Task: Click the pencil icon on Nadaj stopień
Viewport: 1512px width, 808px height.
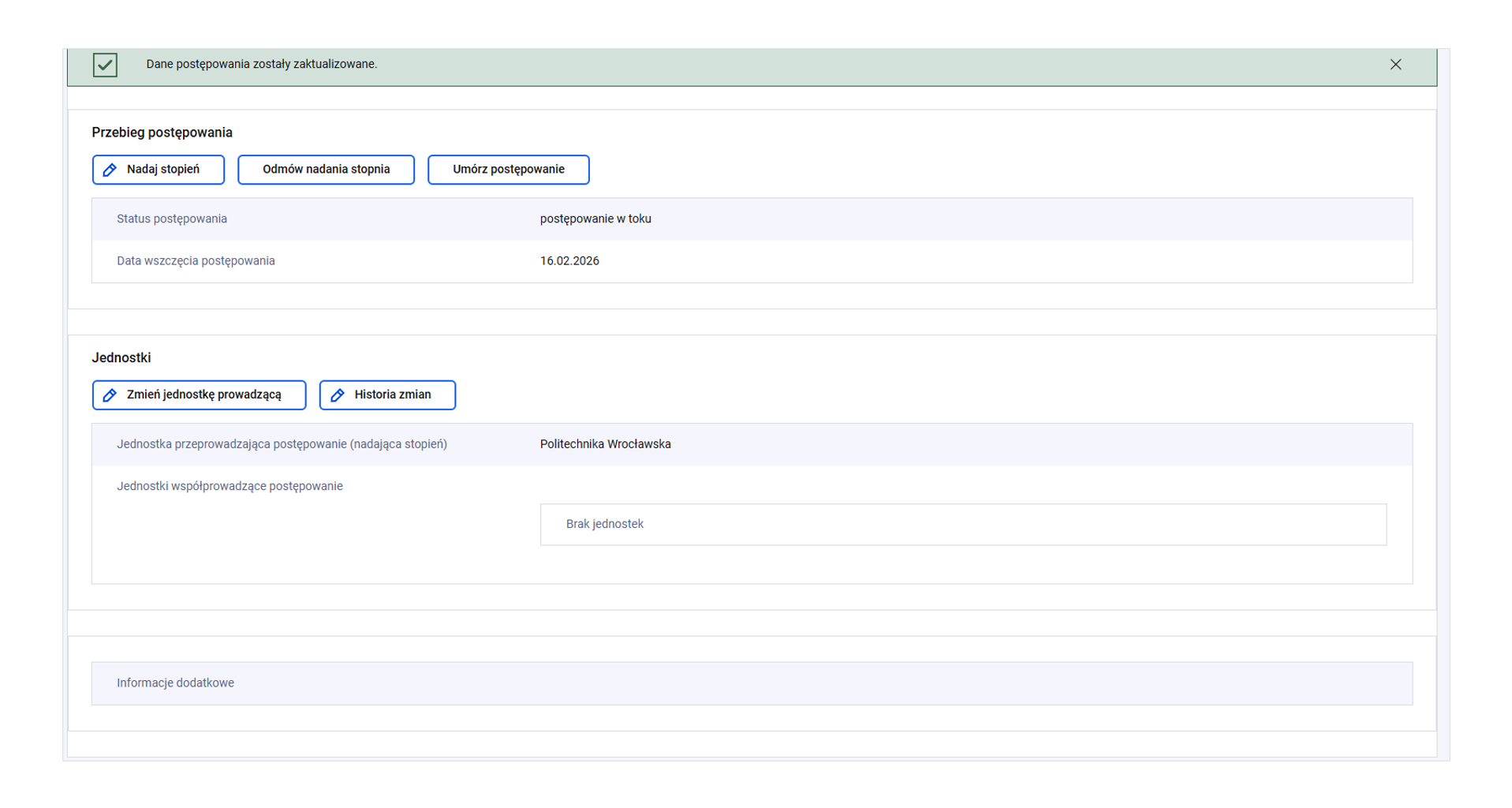Action: (x=110, y=170)
